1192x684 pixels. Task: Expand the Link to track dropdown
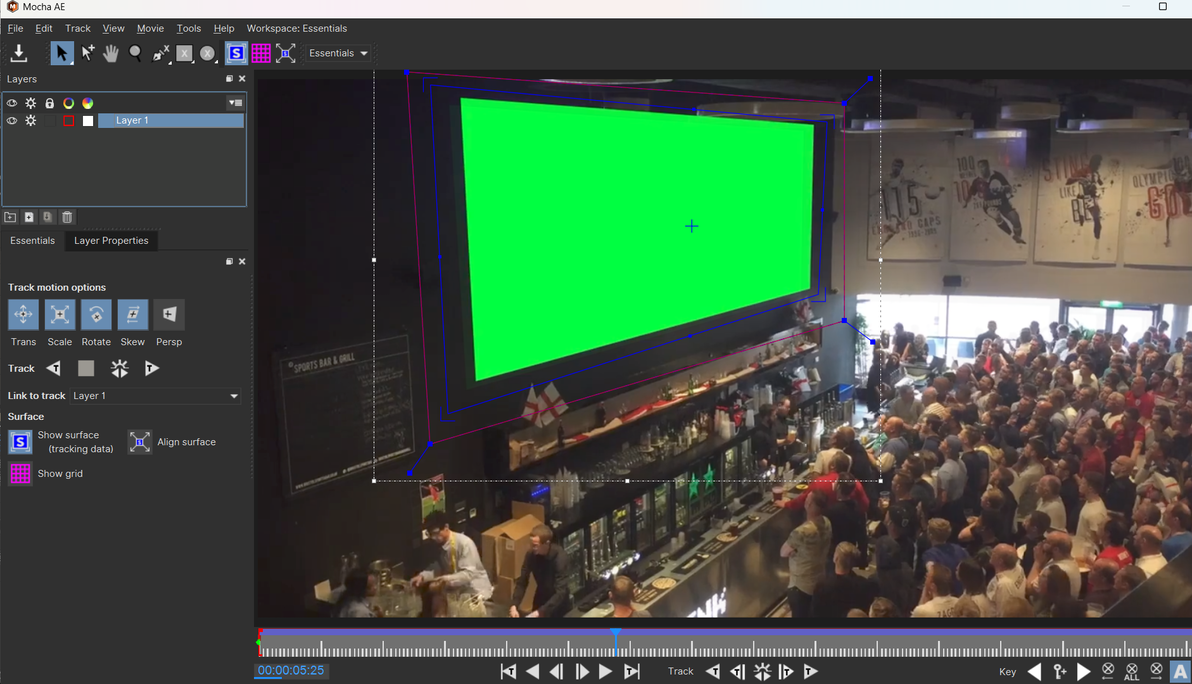pos(155,396)
